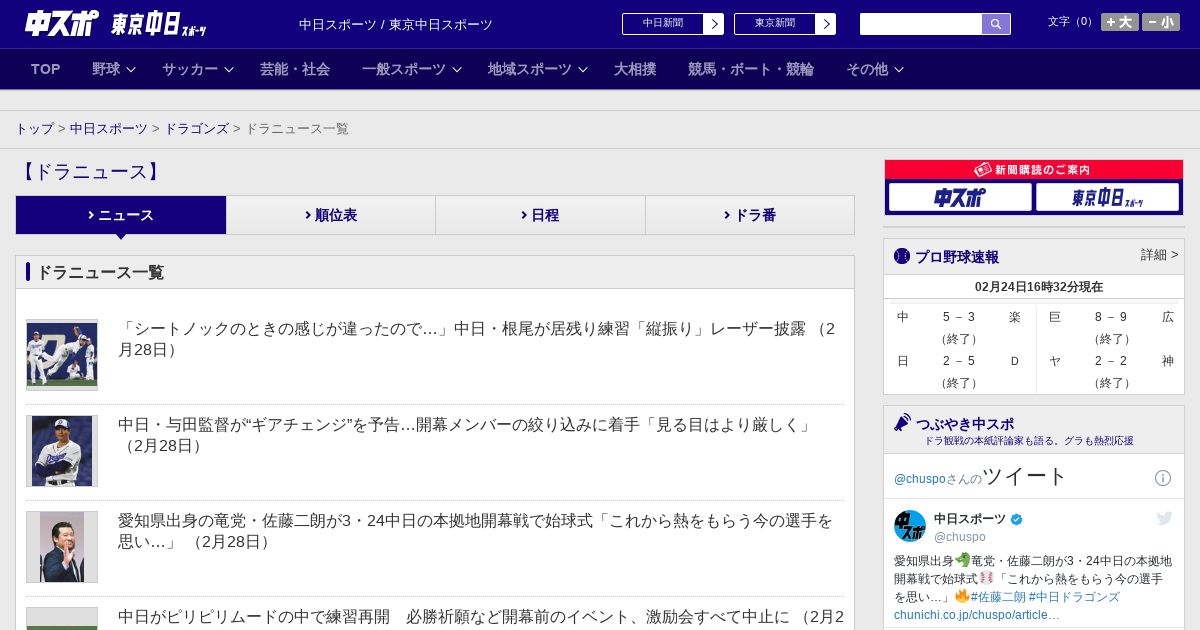This screenshot has height=630, width=1200.
Task: Open the @chuspo Twitter handle link
Action: [x=920, y=479]
